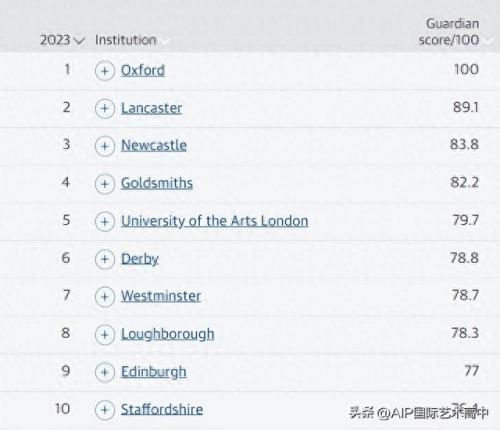Open University of the Arts London link
The height and width of the screenshot is (430, 500).
point(214,221)
